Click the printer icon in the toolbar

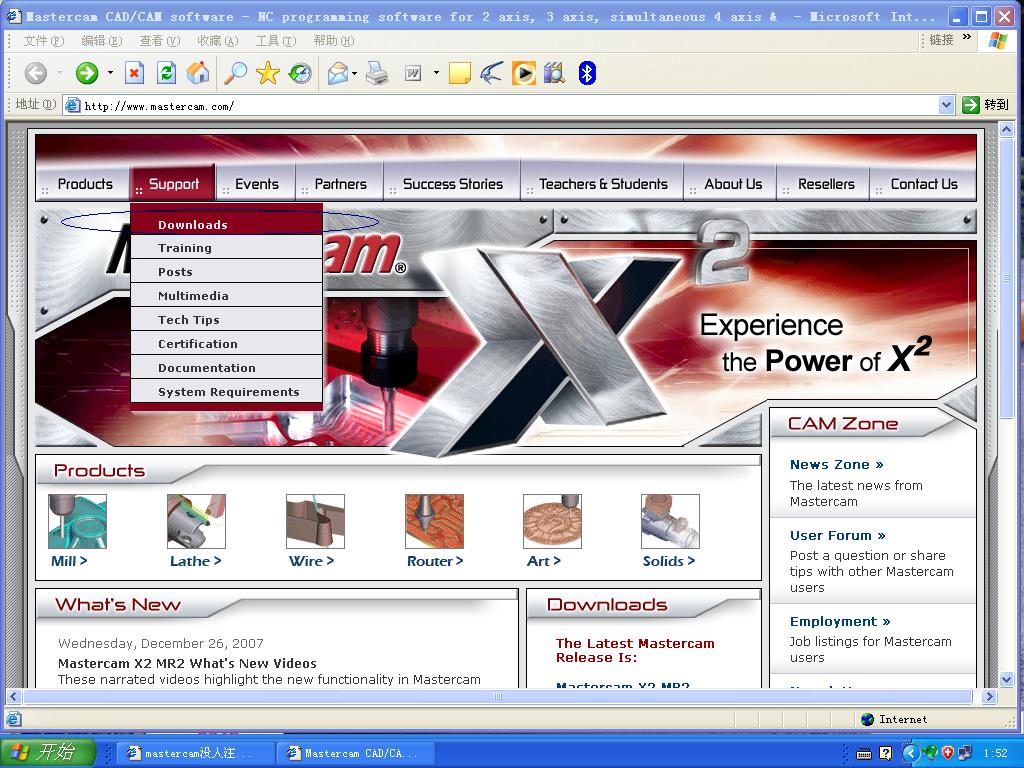click(377, 73)
